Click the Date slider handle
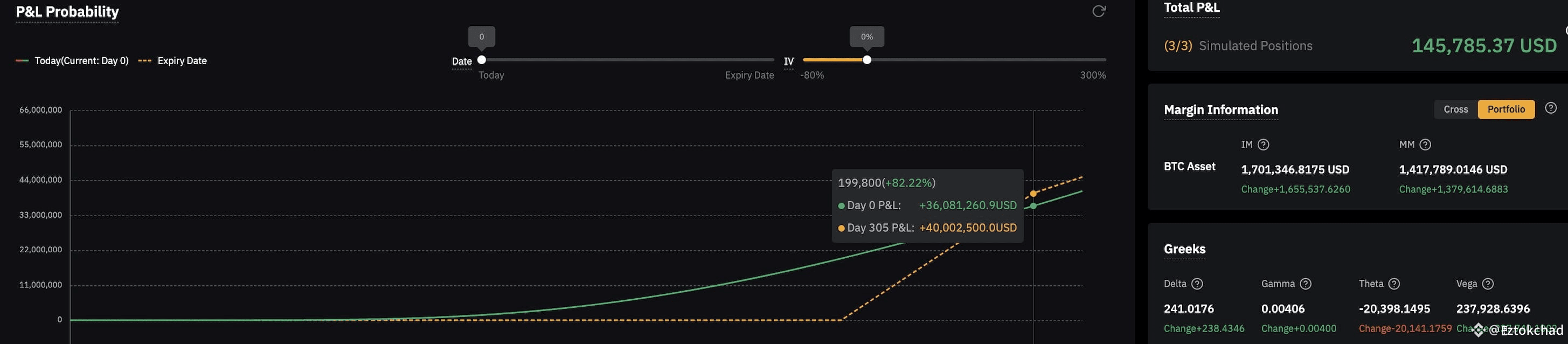 (482, 60)
